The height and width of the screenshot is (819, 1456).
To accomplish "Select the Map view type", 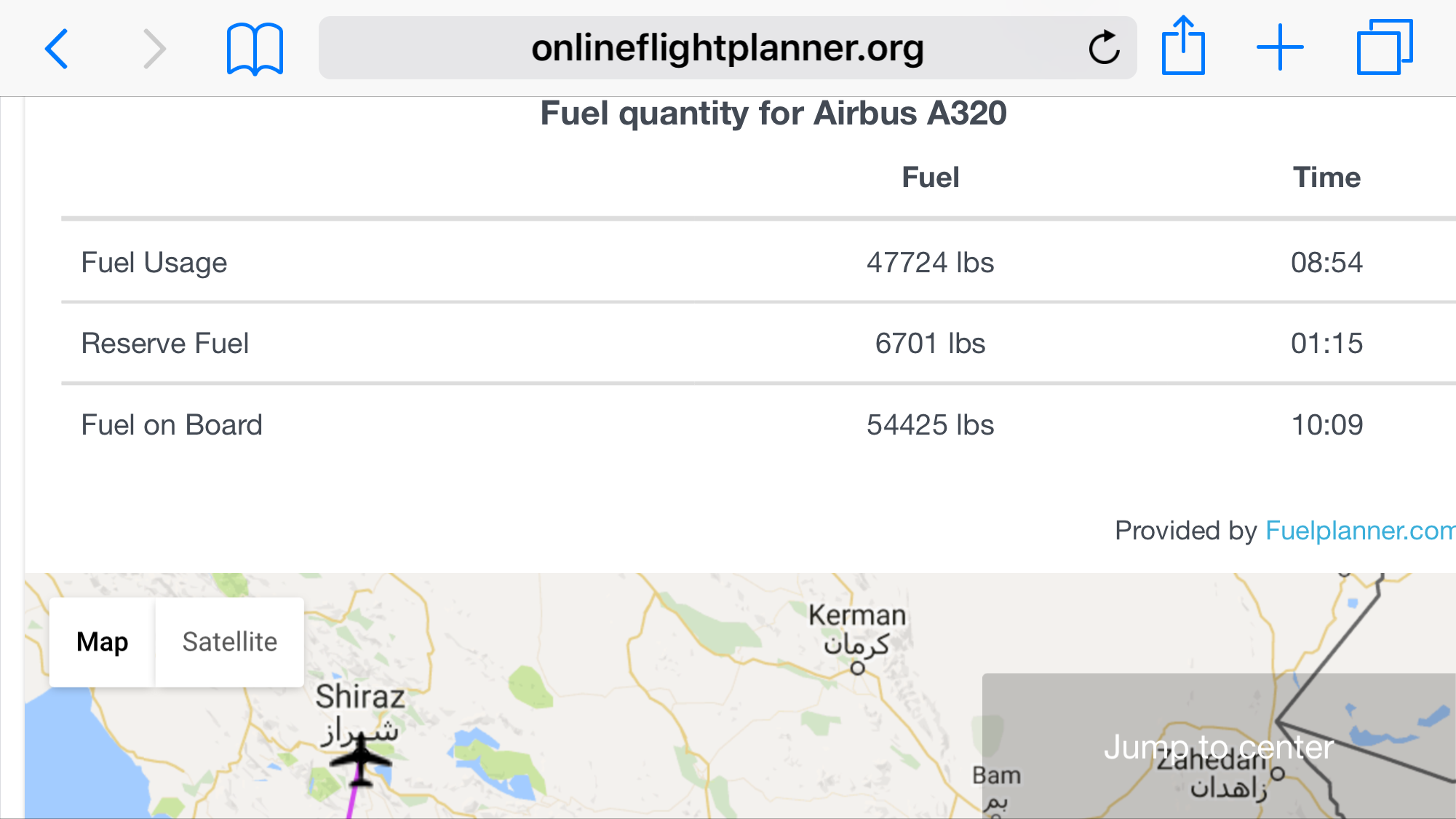I will pyautogui.click(x=103, y=642).
